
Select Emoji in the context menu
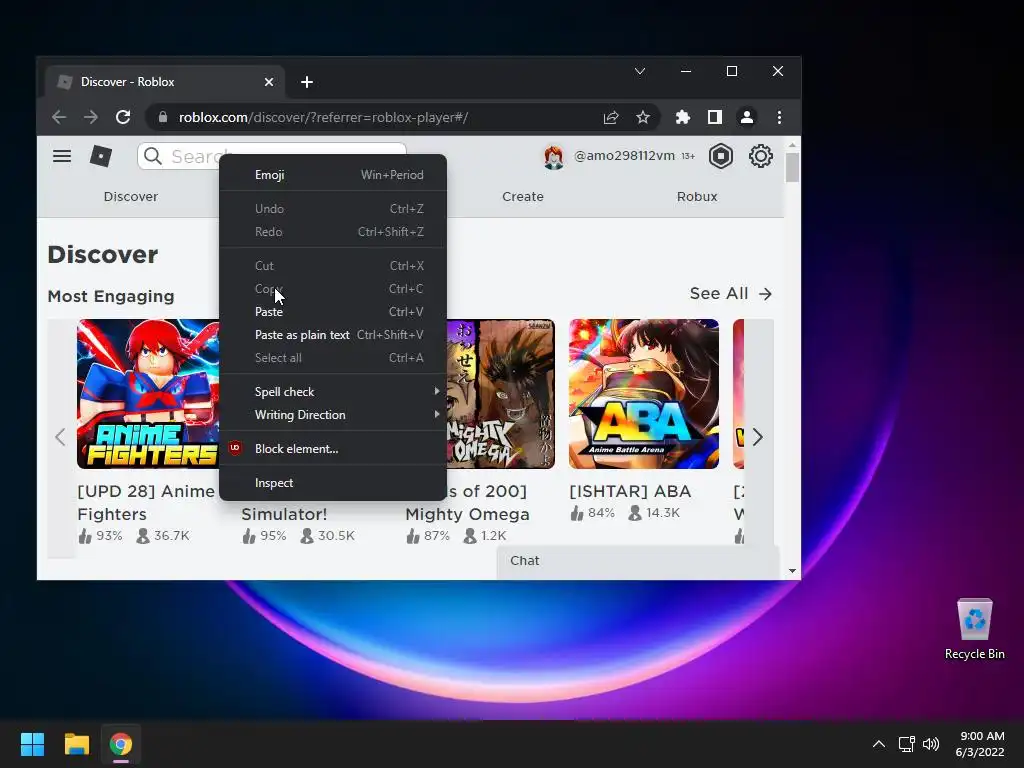click(x=333, y=174)
